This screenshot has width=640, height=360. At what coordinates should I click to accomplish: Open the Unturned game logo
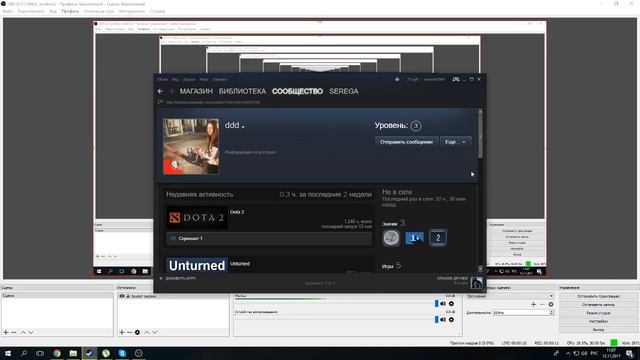pos(197,265)
